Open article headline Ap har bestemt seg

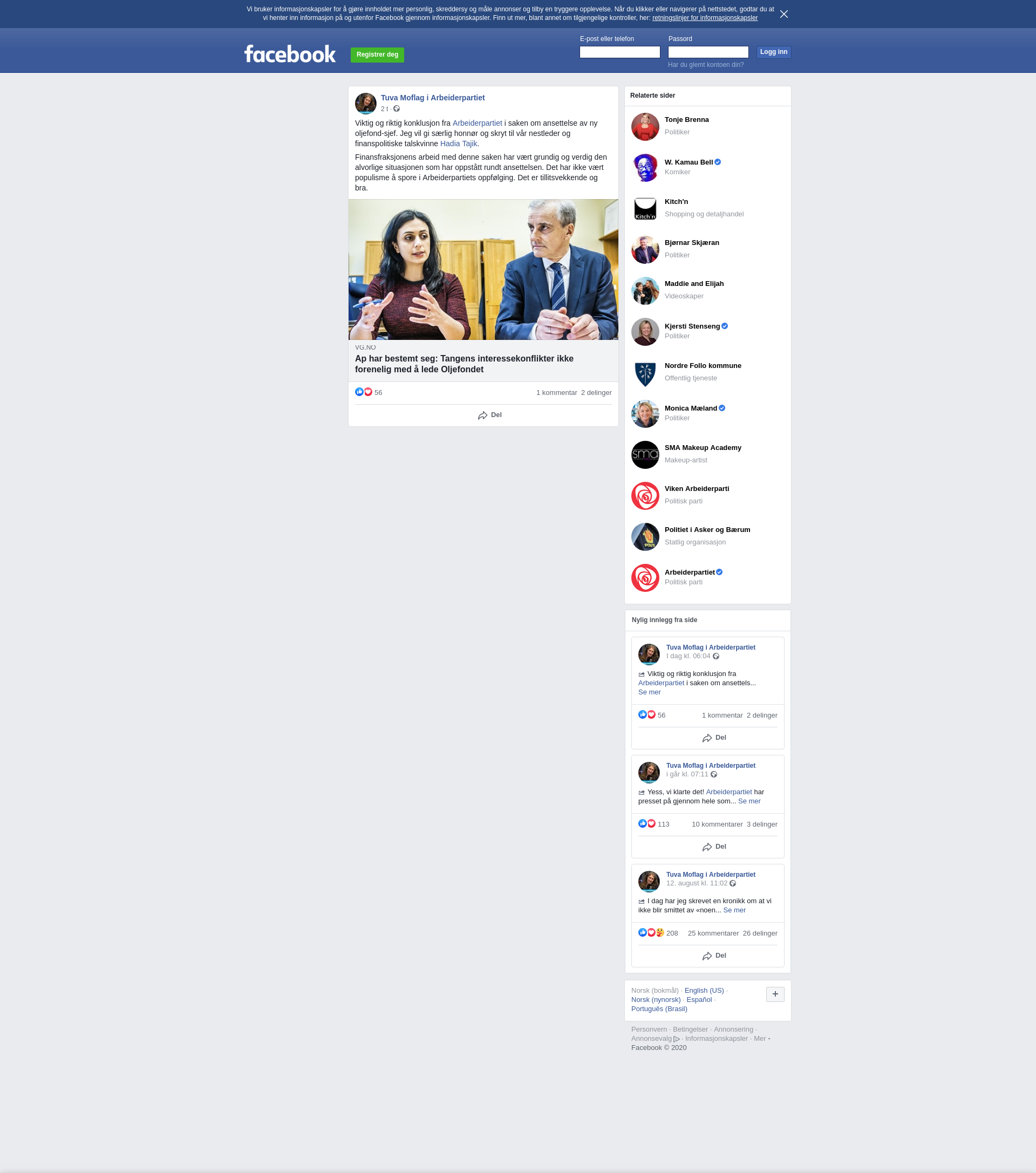(464, 363)
